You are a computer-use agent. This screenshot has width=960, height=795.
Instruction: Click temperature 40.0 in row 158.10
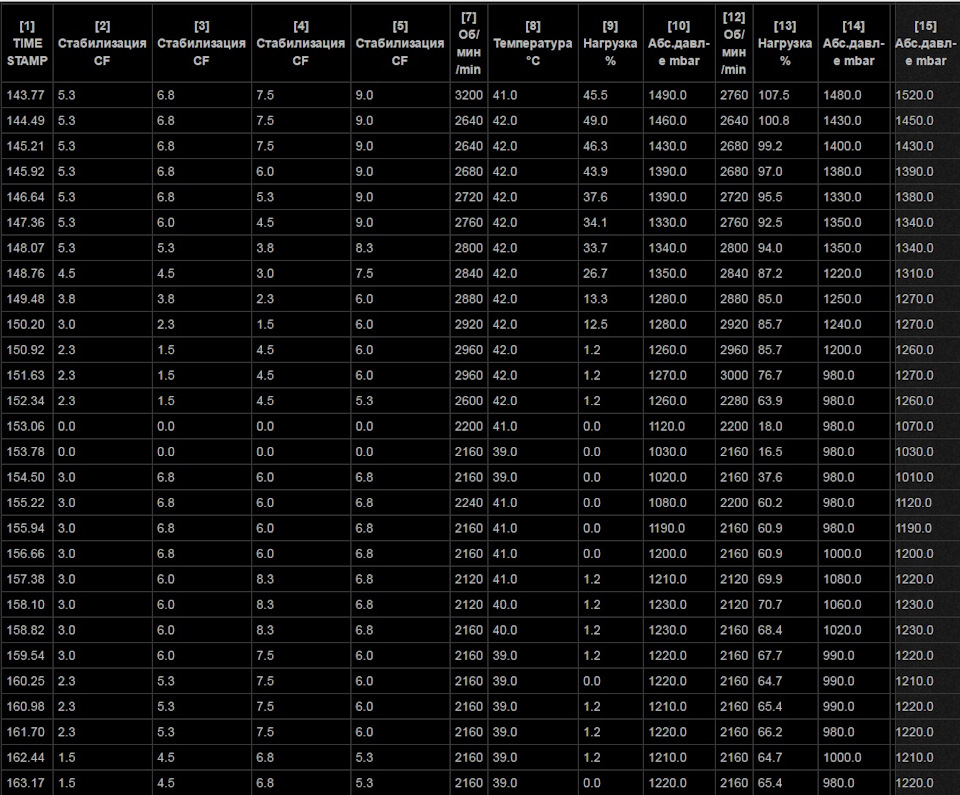point(505,605)
